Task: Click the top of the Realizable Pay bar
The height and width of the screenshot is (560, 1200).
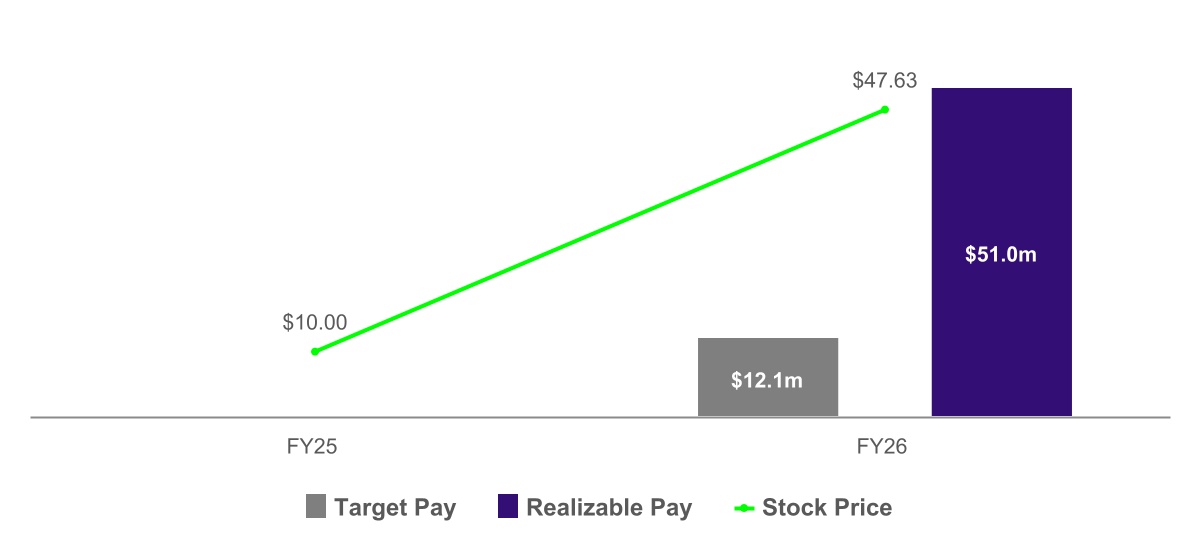Action: coord(1002,90)
